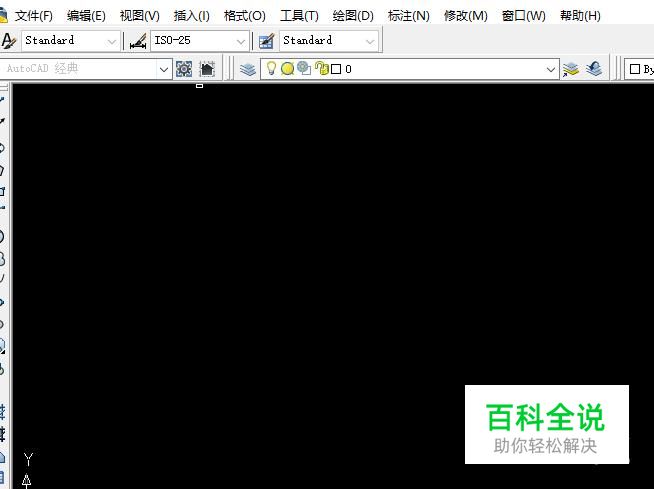Image resolution: width=654 pixels, height=489 pixels.
Task: Click the My Workspace house icon
Action: pos(207,69)
